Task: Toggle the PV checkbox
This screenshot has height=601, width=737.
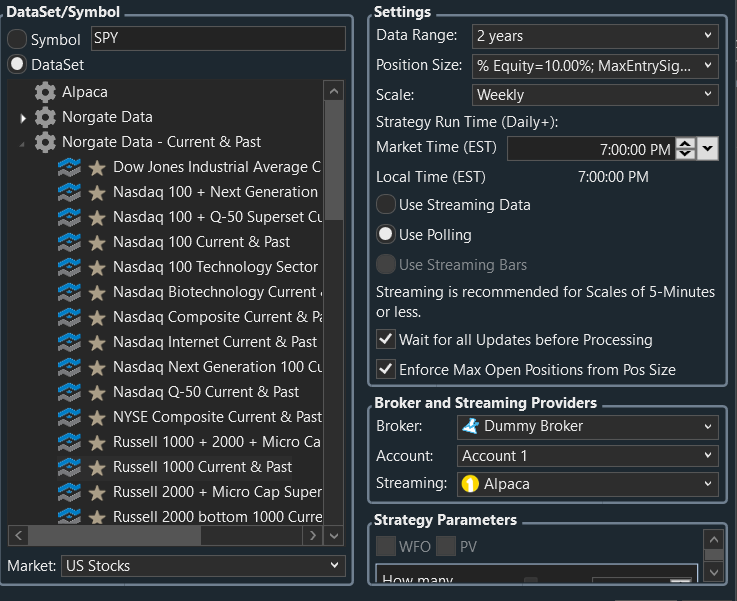Action: tap(446, 546)
